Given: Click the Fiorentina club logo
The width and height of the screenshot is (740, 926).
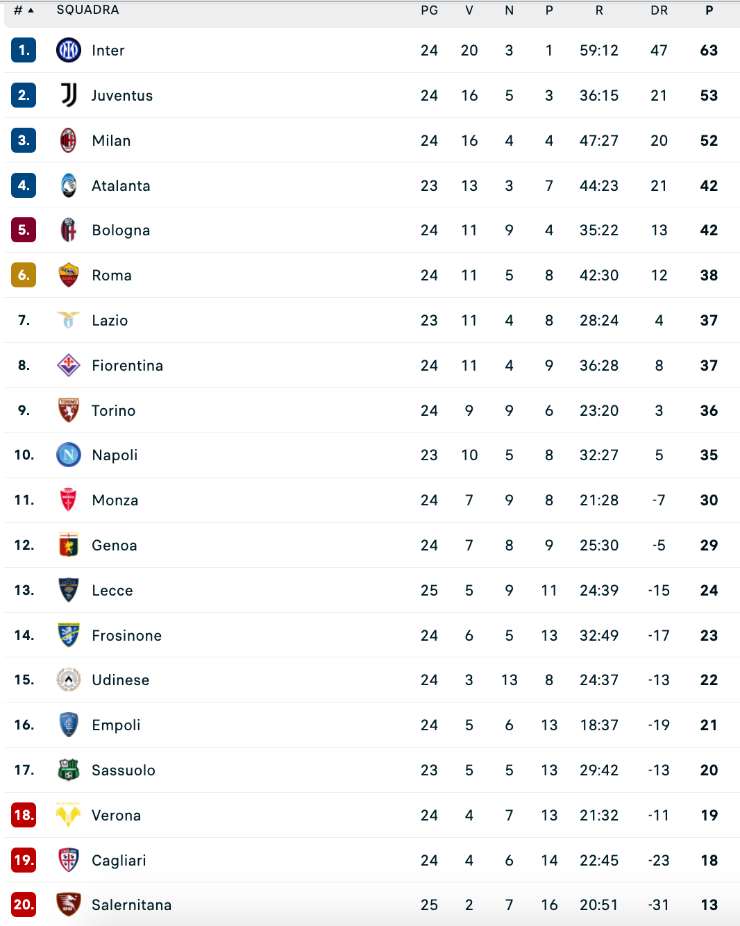Looking at the screenshot, I should (x=68, y=365).
